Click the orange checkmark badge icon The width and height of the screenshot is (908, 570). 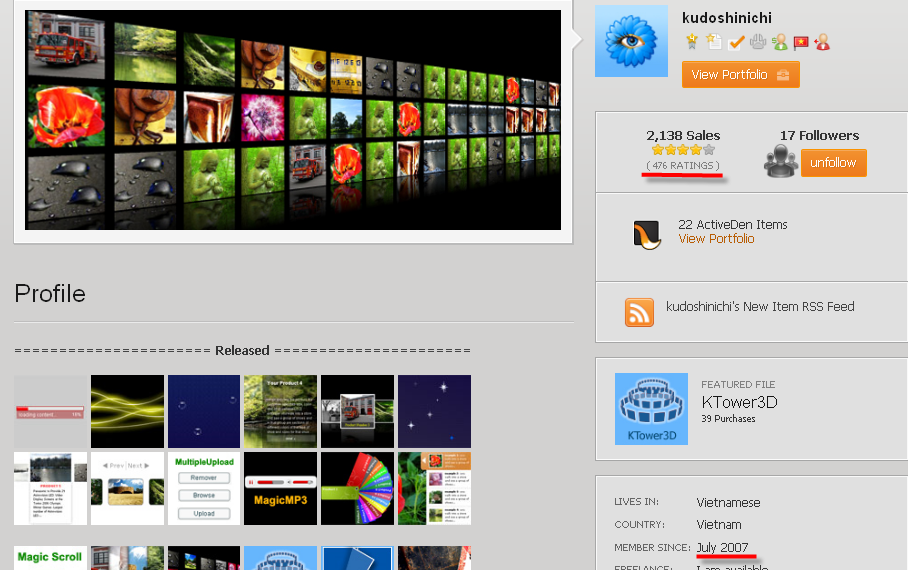click(736, 42)
